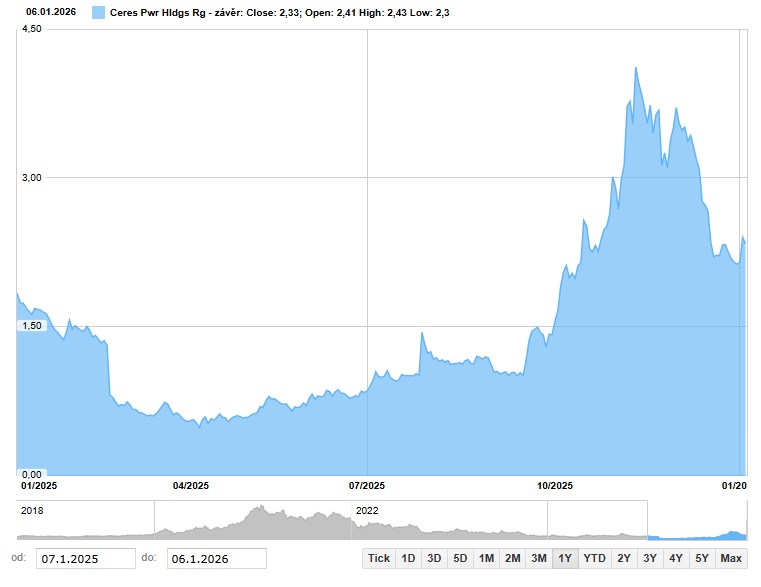761x587 pixels.
Task: Show the Max history range
Action: tap(731, 558)
